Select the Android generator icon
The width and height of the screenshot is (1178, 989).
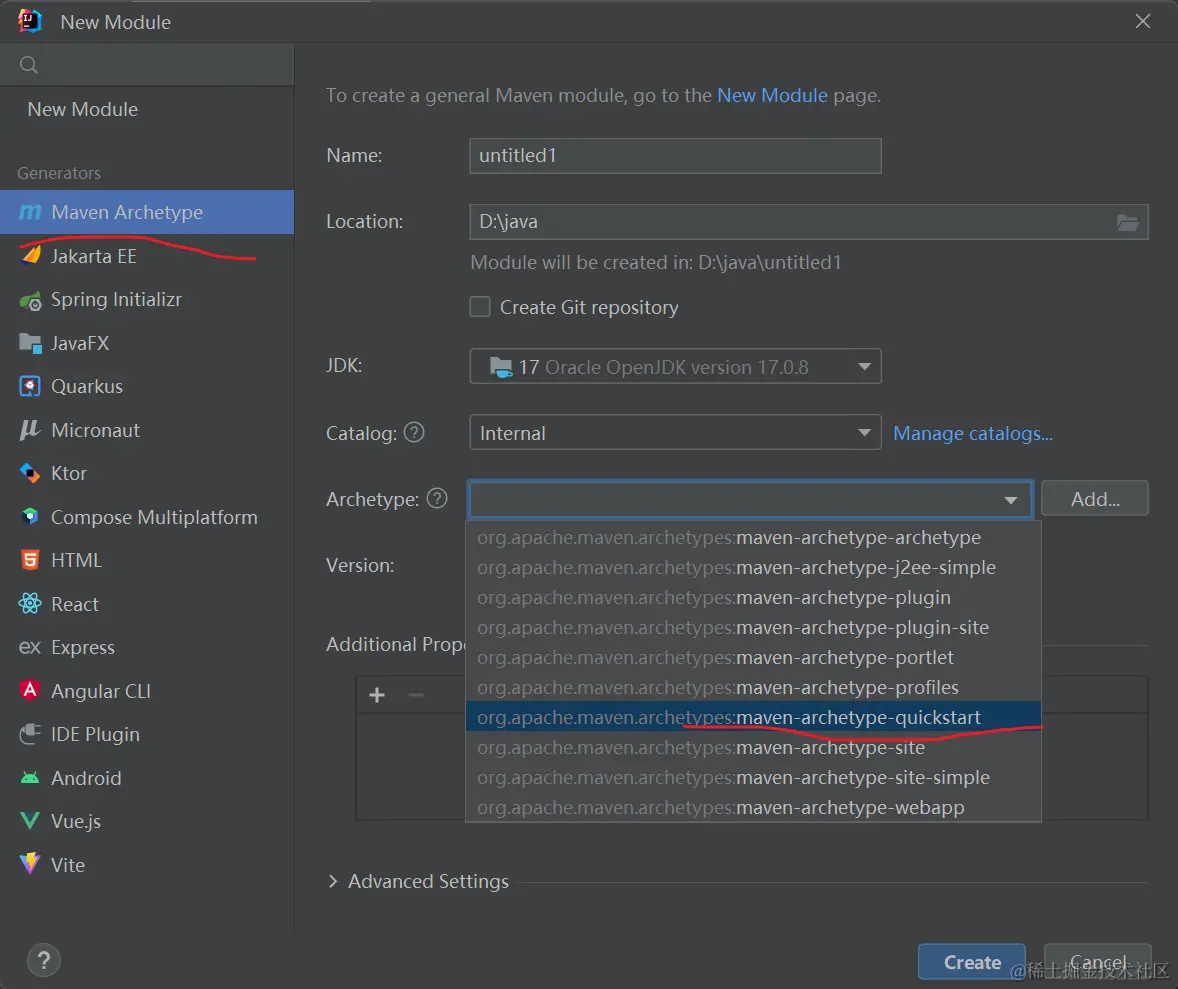point(31,778)
